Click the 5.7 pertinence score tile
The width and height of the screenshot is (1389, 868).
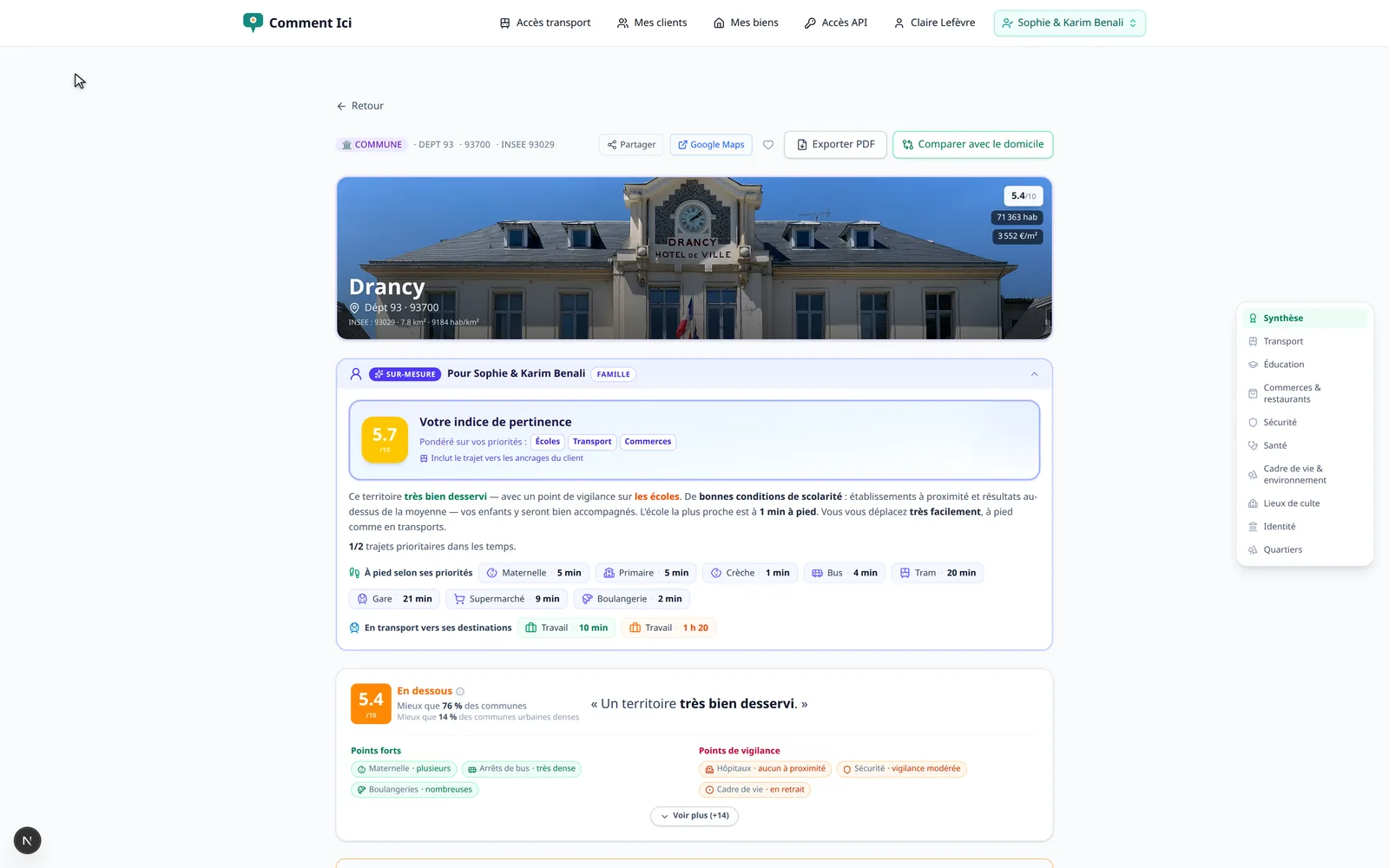click(x=385, y=439)
